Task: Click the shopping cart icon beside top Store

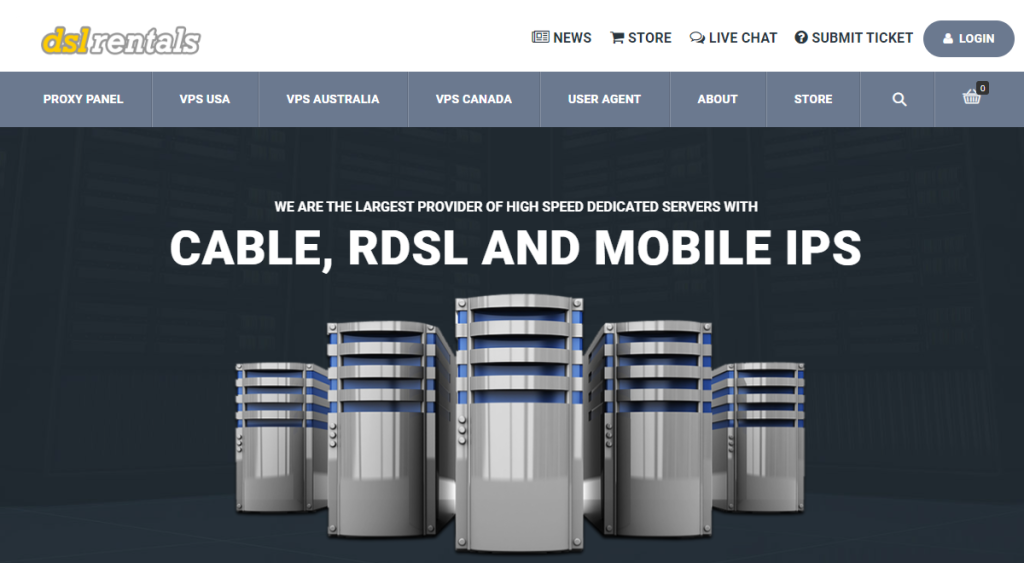Action: tap(617, 38)
